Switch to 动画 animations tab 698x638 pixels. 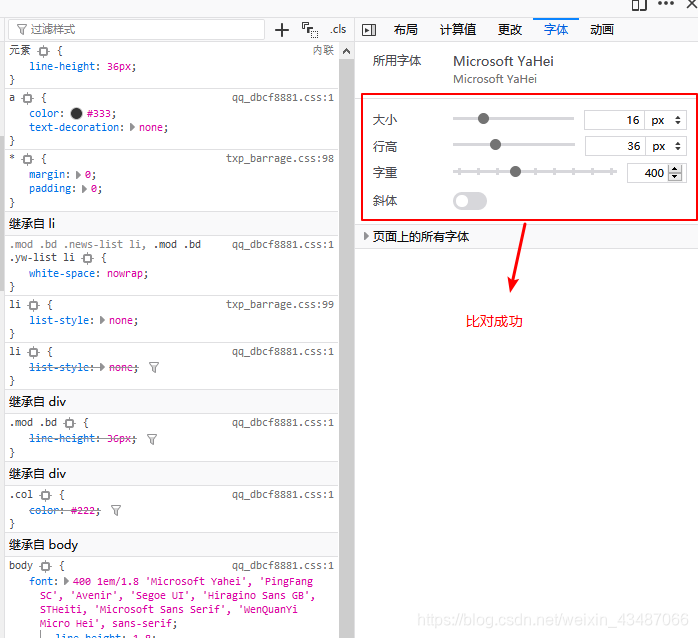point(602,30)
